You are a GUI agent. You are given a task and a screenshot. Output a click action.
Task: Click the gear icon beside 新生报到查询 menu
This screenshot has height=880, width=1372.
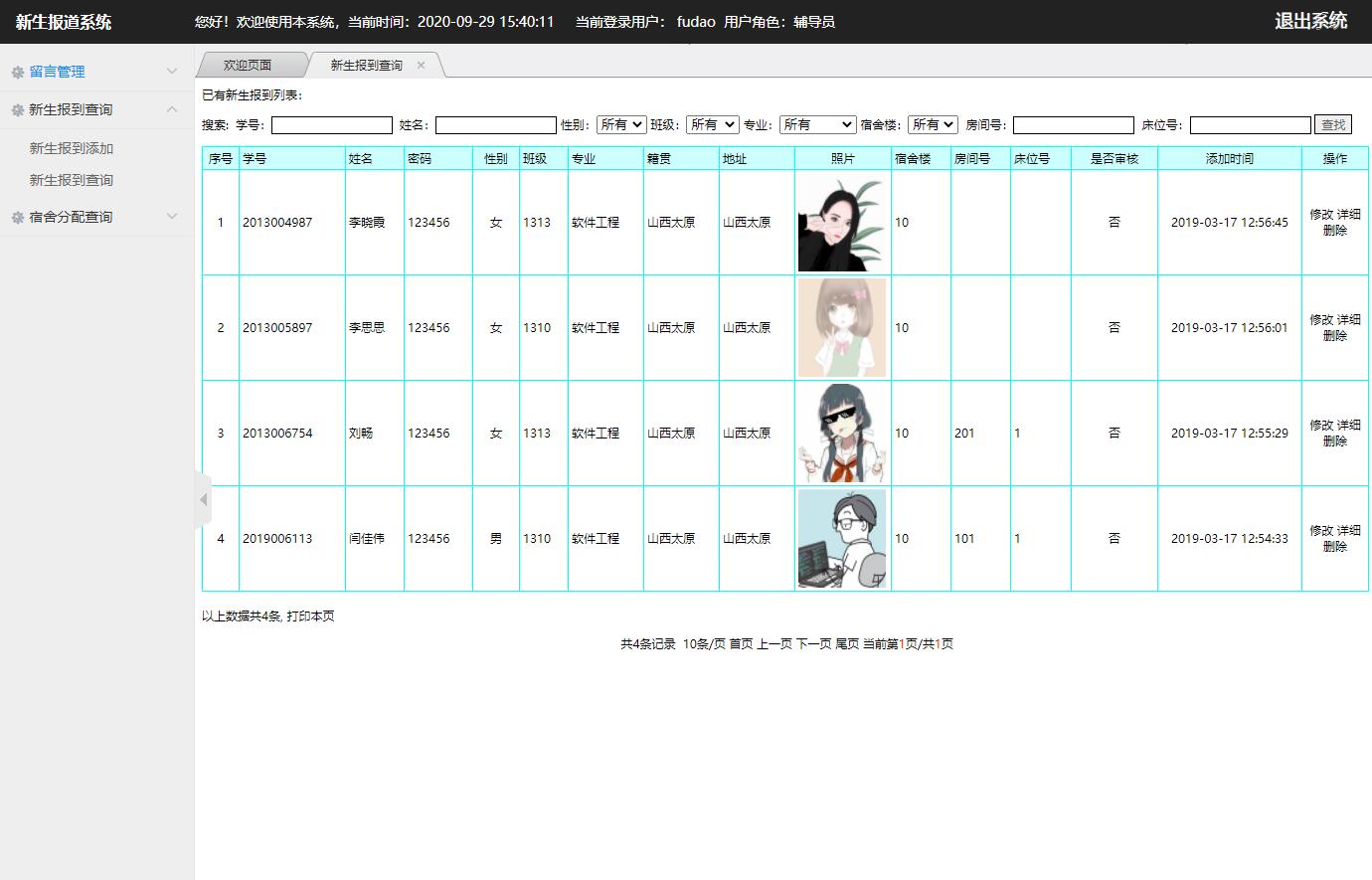(17, 110)
